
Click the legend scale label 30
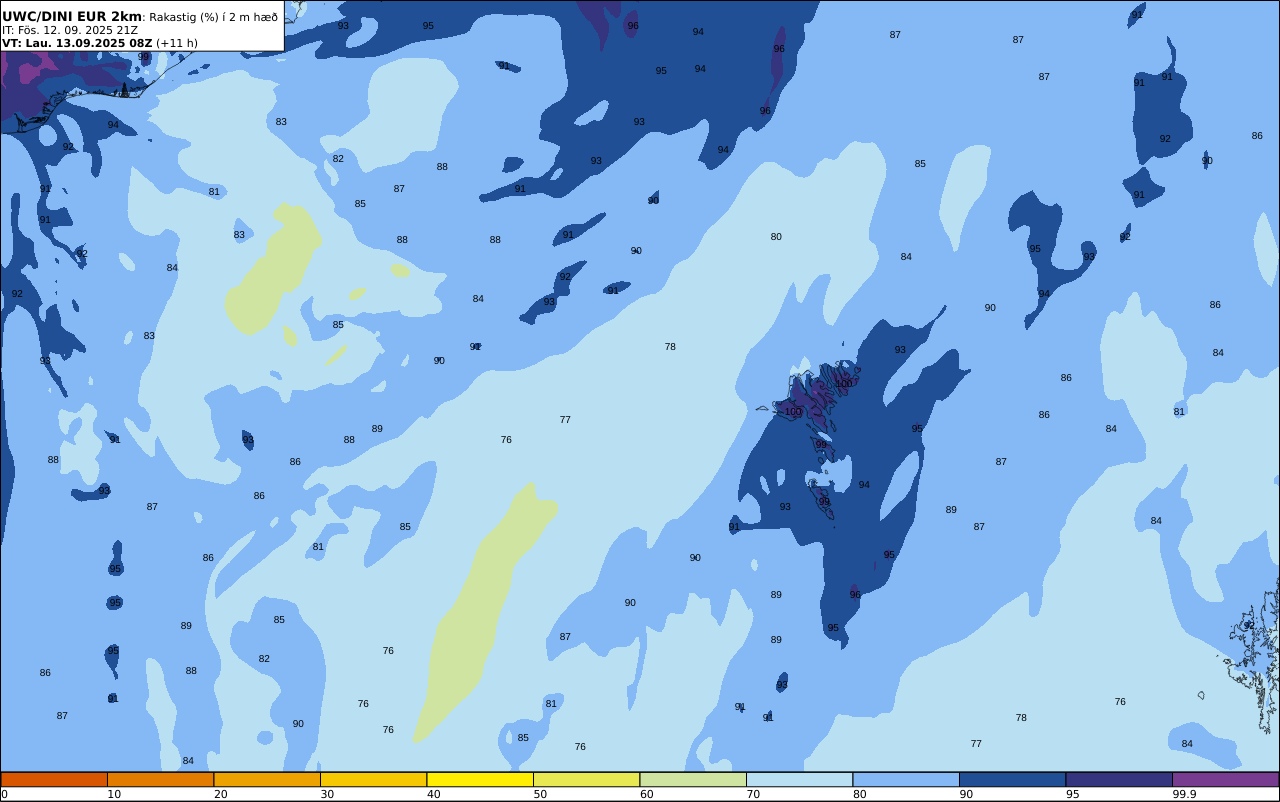(x=327, y=794)
